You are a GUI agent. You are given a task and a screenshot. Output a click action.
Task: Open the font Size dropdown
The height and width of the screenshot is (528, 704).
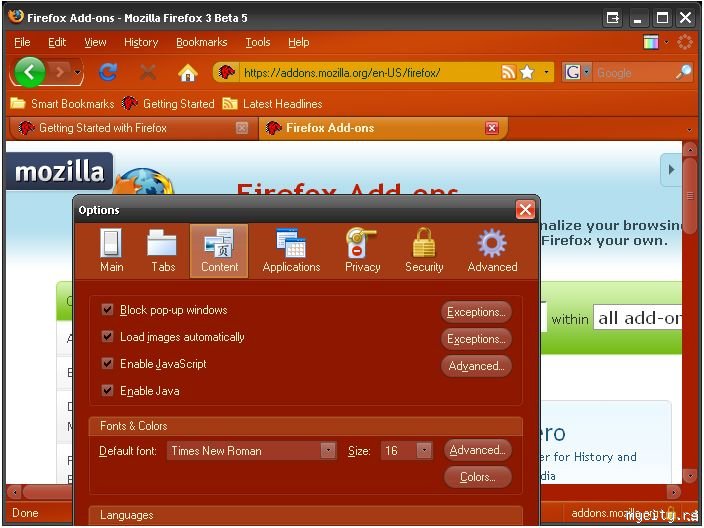pos(407,450)
